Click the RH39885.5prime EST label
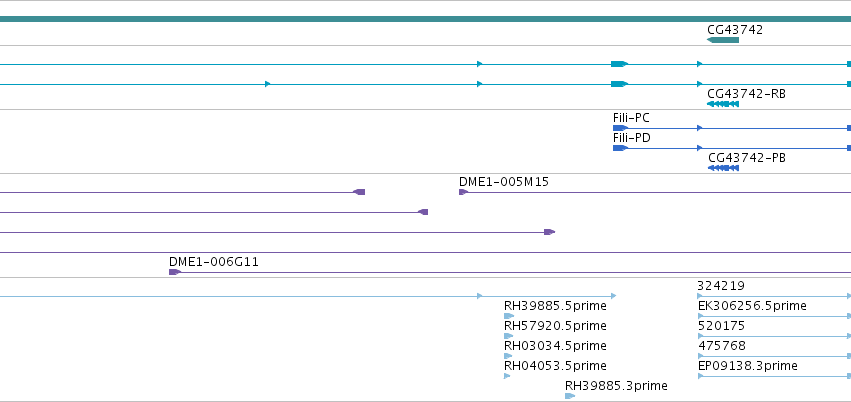Screen dimensions: 851x402 pos(555,306)
